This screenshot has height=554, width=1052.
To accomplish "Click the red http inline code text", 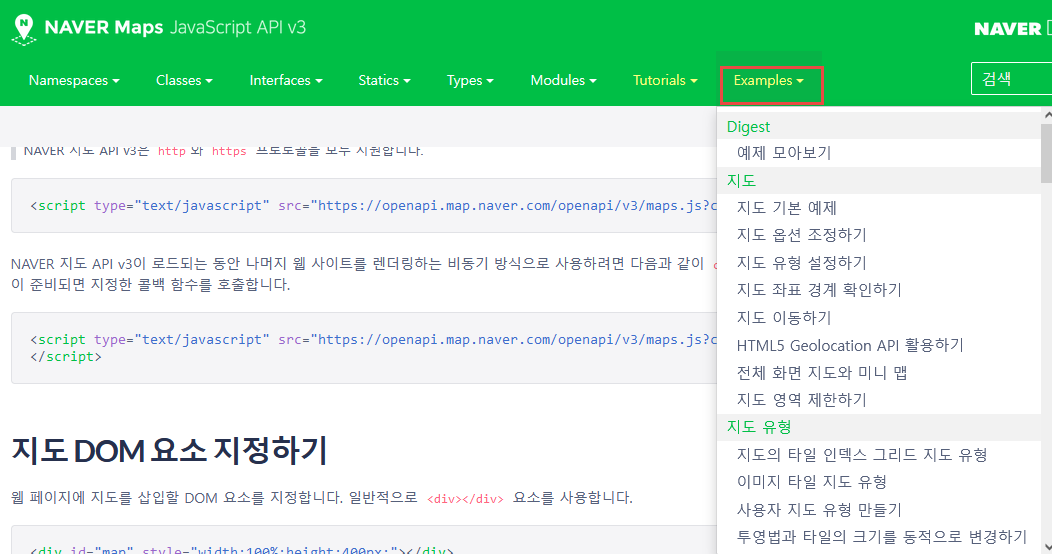I will pyautogui.click(x=171, y=151).
